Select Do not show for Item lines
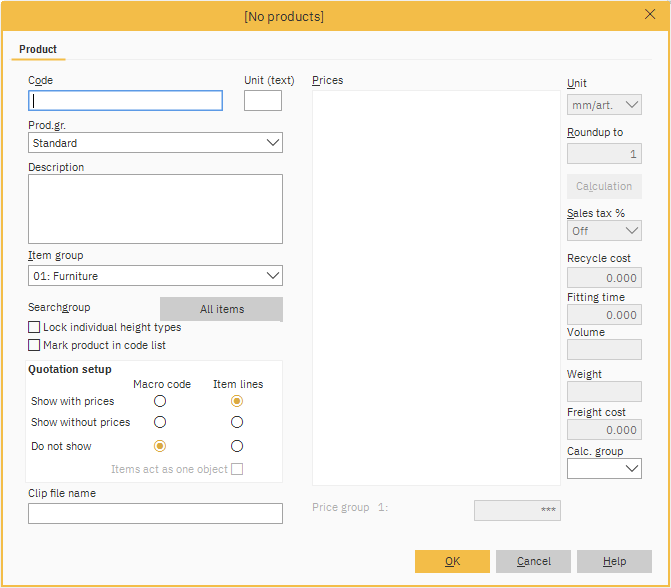Viewport: 671px width, 588px height. point(237,446)
